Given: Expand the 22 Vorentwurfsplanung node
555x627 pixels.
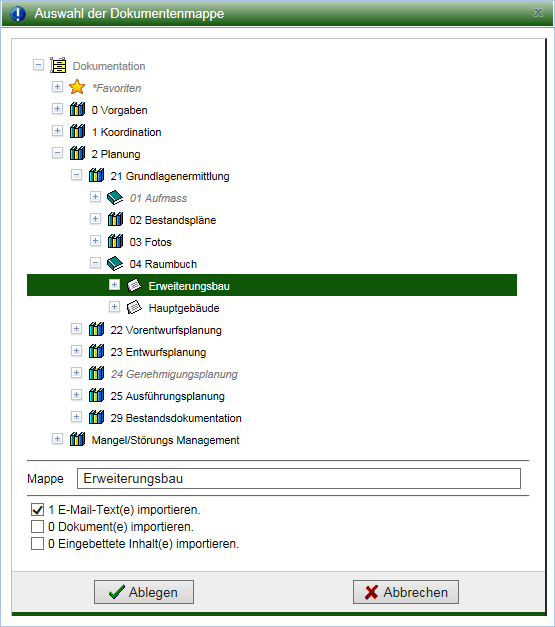Looking at the screenshot, I should [x=76, y=329].
